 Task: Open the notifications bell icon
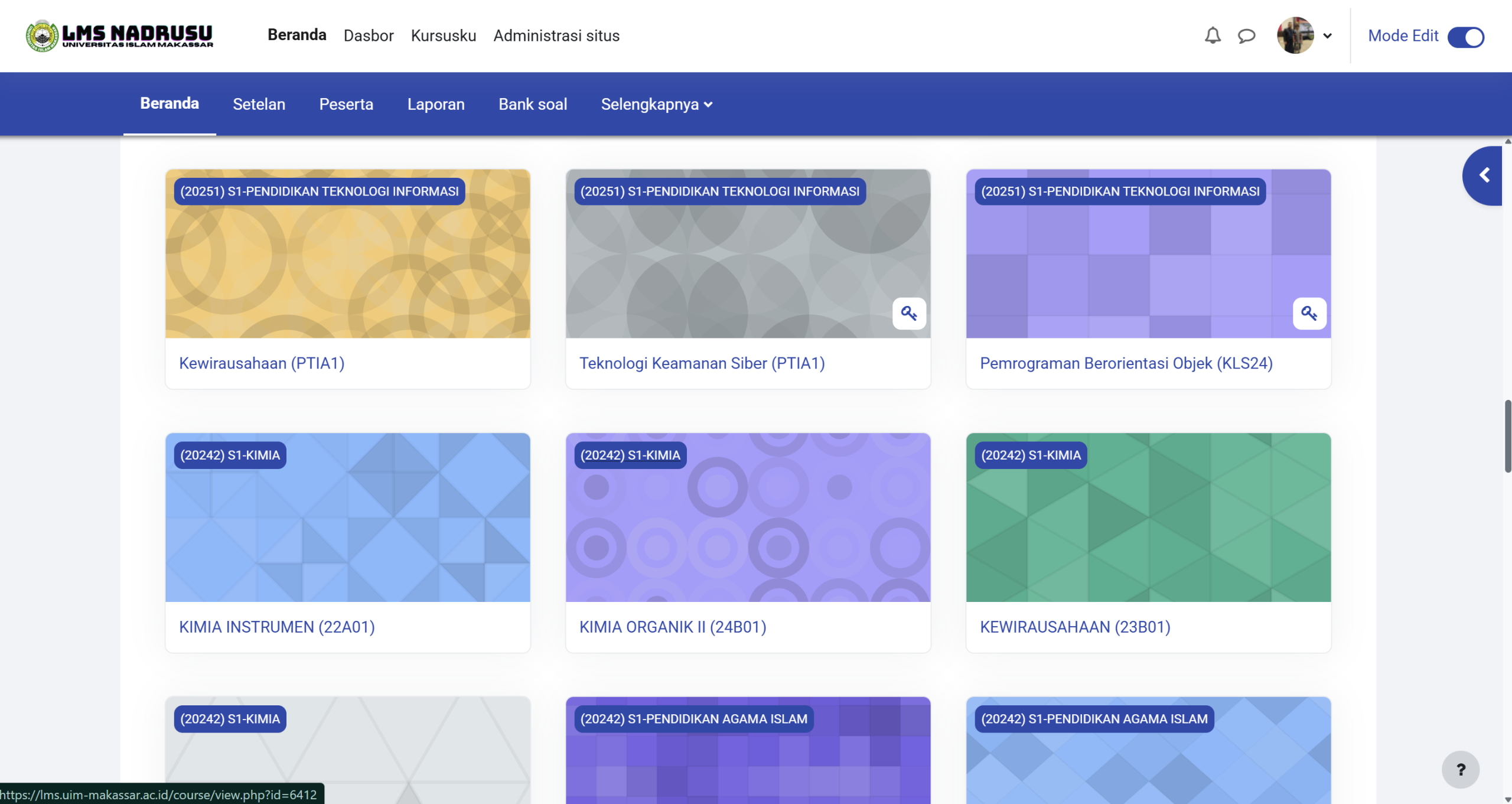coord(1212,35)
